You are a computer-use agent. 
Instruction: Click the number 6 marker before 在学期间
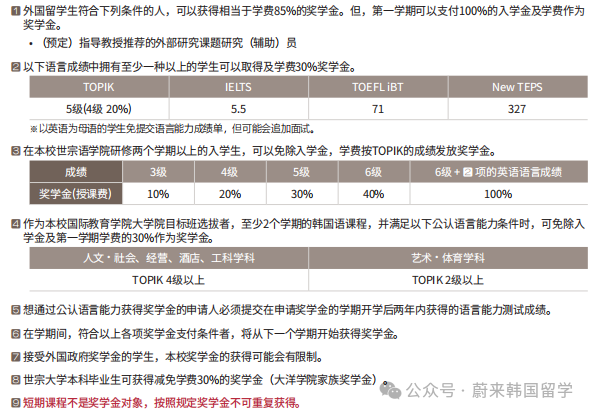click(15, 334)
